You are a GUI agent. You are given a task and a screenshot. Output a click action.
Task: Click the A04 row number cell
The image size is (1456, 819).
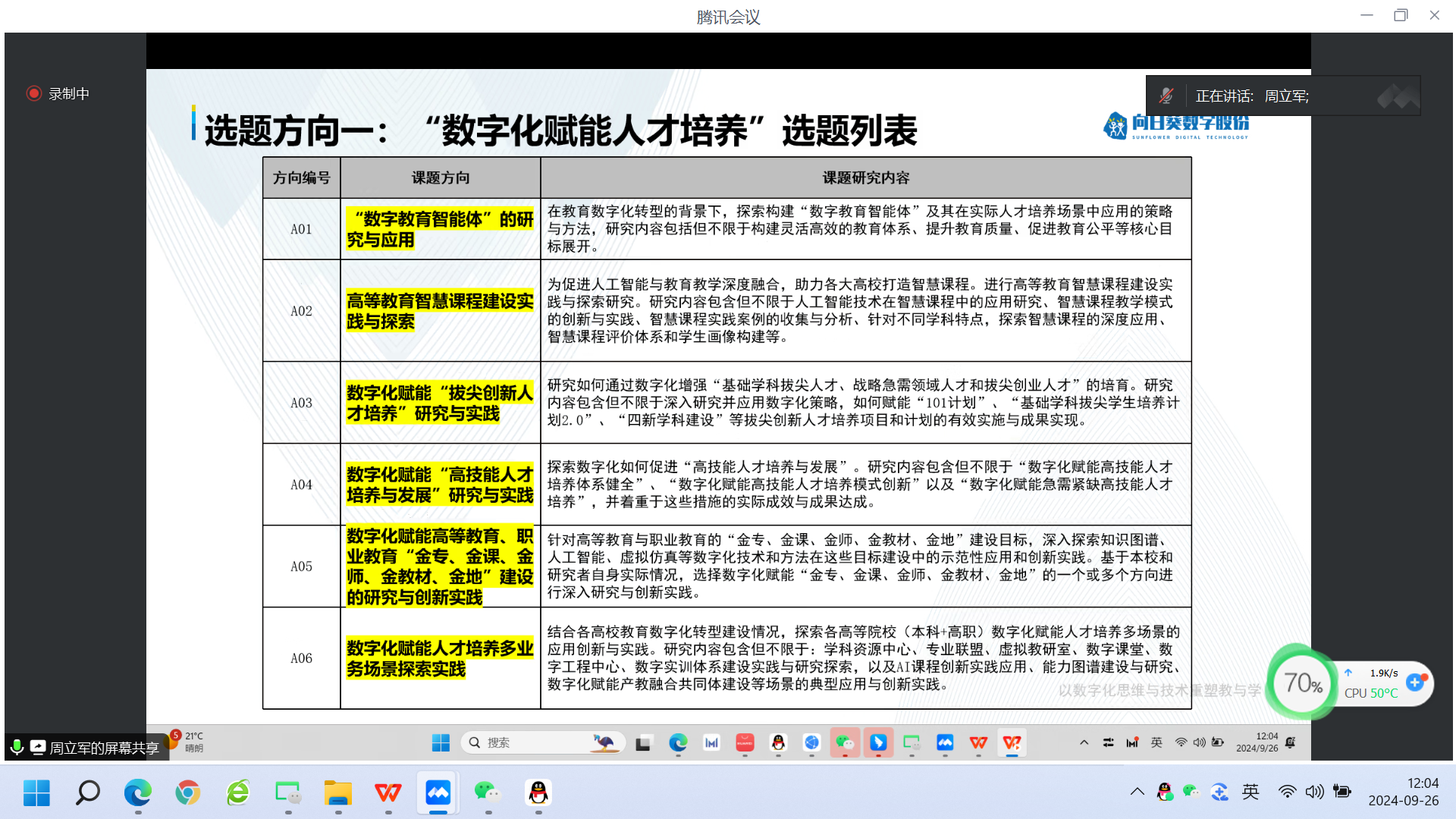click(x=301, y=485)
